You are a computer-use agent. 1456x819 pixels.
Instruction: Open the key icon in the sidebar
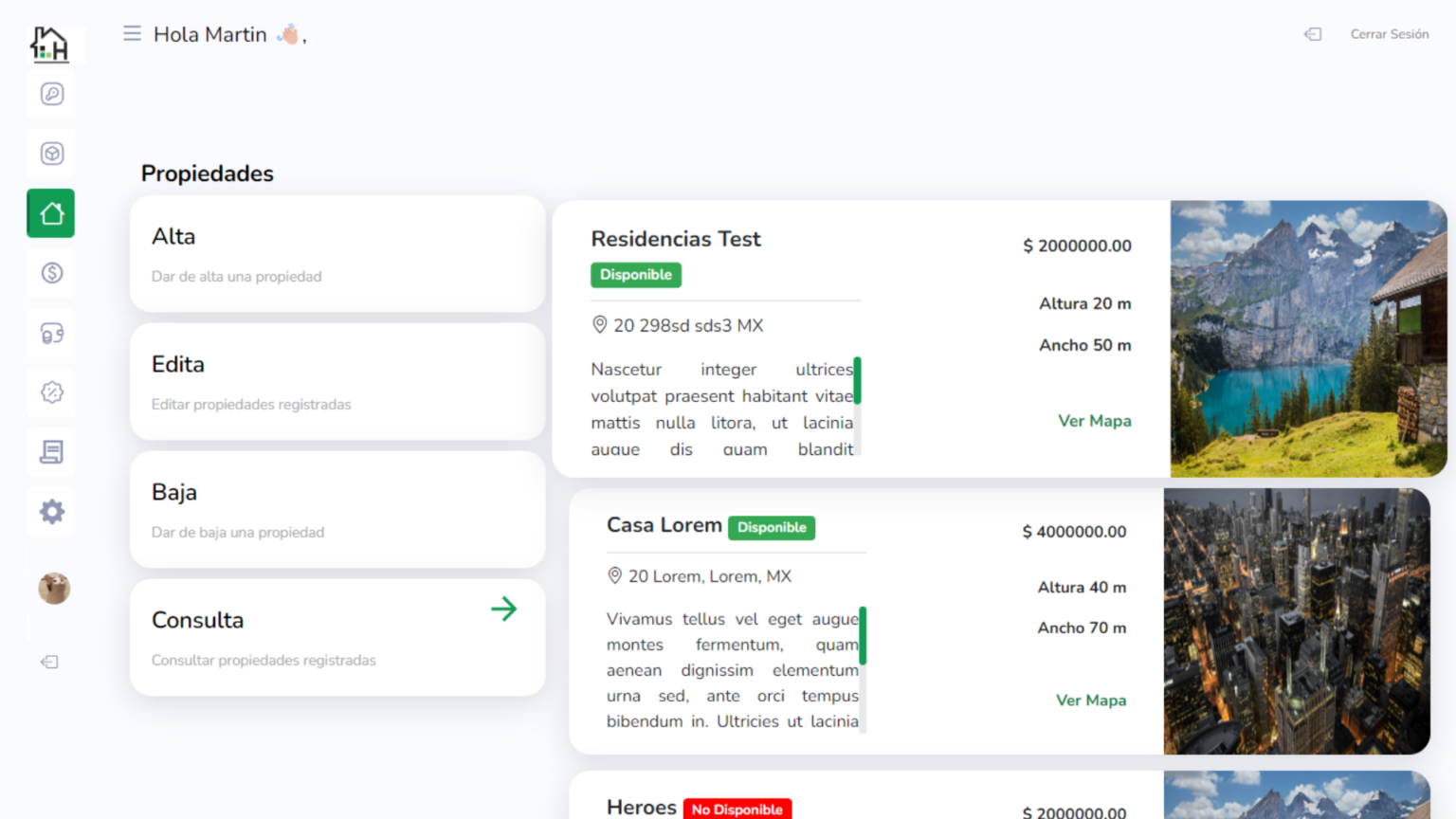[52, 94]
